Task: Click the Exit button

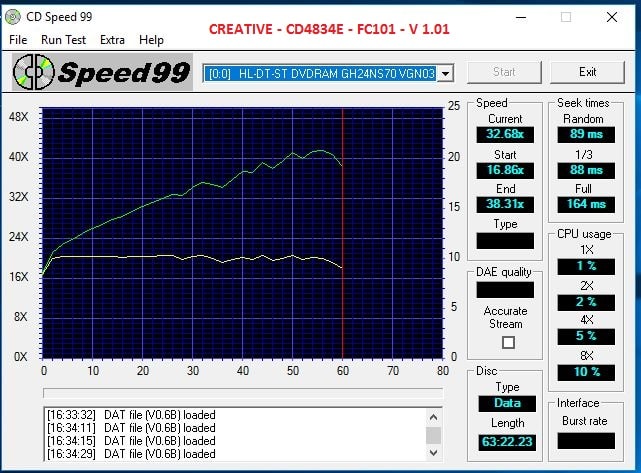Action: [x=587, y=72]
